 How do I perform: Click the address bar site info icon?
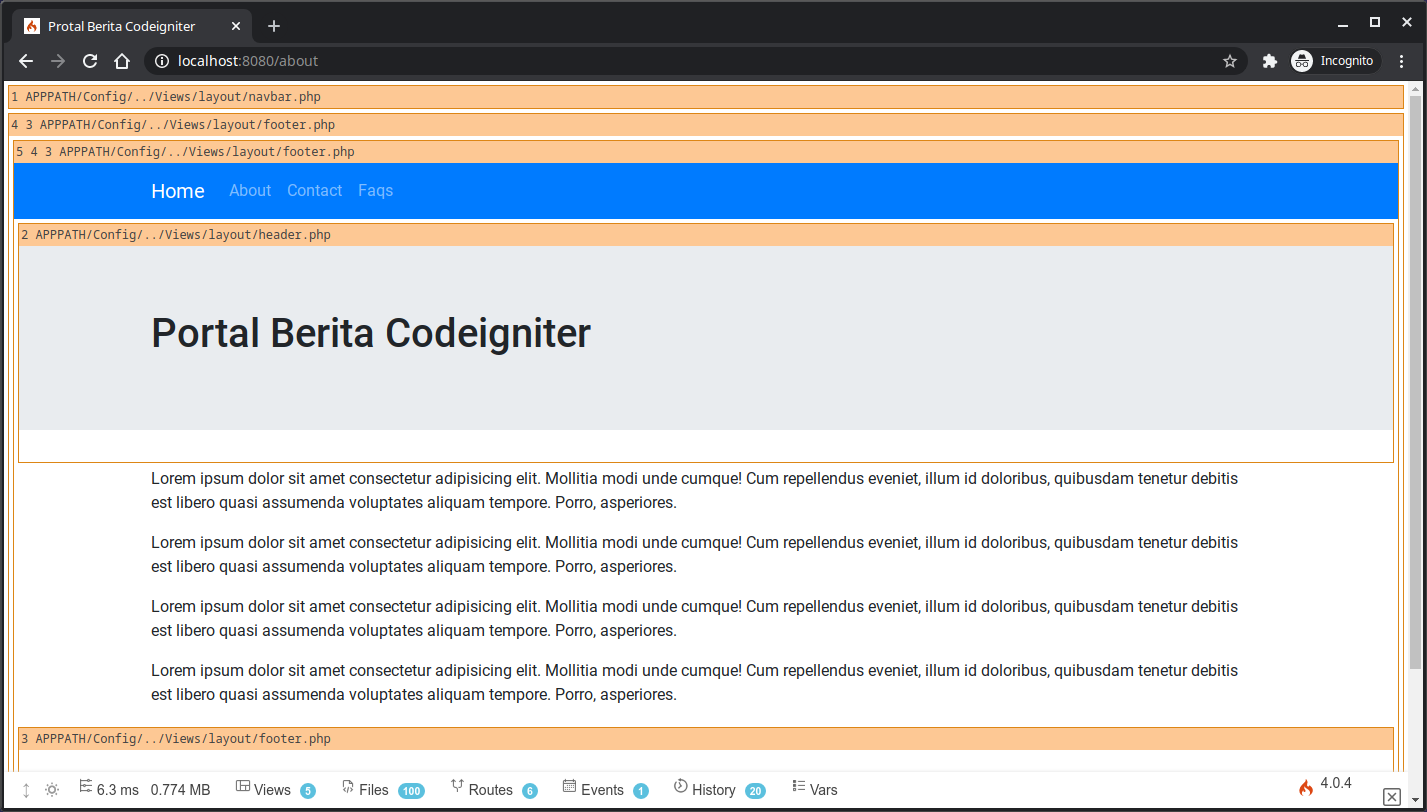(161, 60)
